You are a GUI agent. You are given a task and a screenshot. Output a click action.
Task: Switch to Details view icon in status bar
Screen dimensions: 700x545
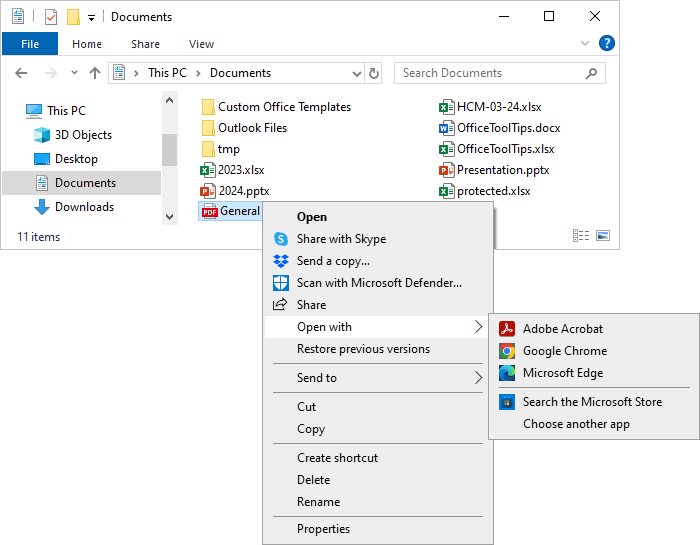coord(581,235)
